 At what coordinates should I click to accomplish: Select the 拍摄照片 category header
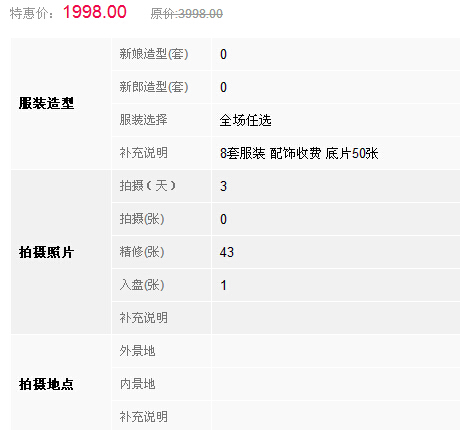tap(46, 252)
